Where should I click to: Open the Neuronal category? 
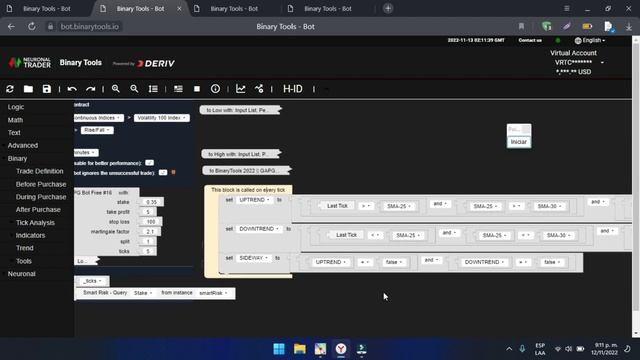pyautogui.click(x=21, y=274)
